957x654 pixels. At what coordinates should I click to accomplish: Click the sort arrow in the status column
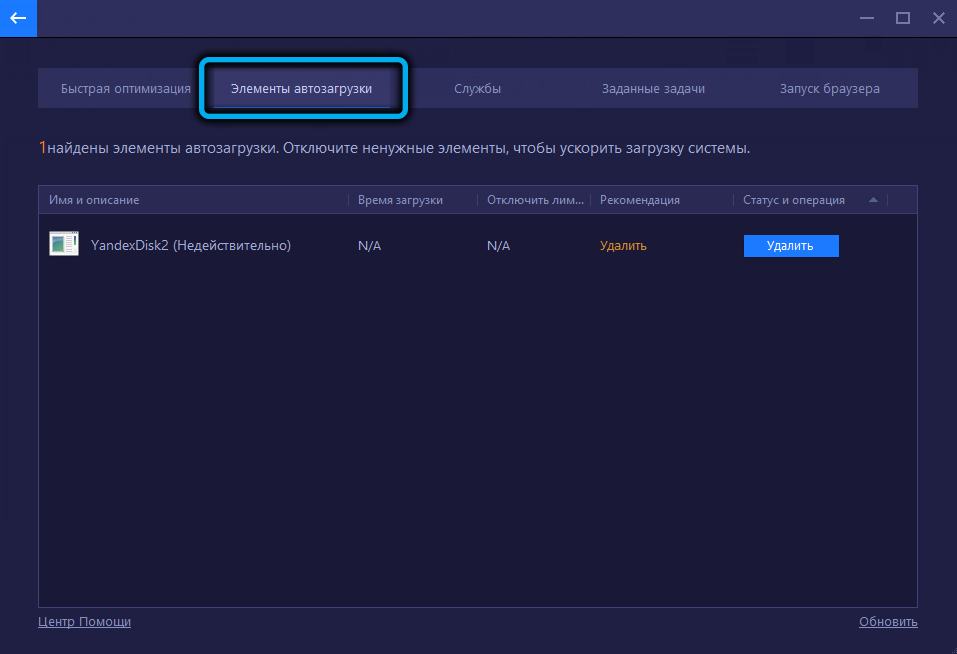[x=873, y=200]
